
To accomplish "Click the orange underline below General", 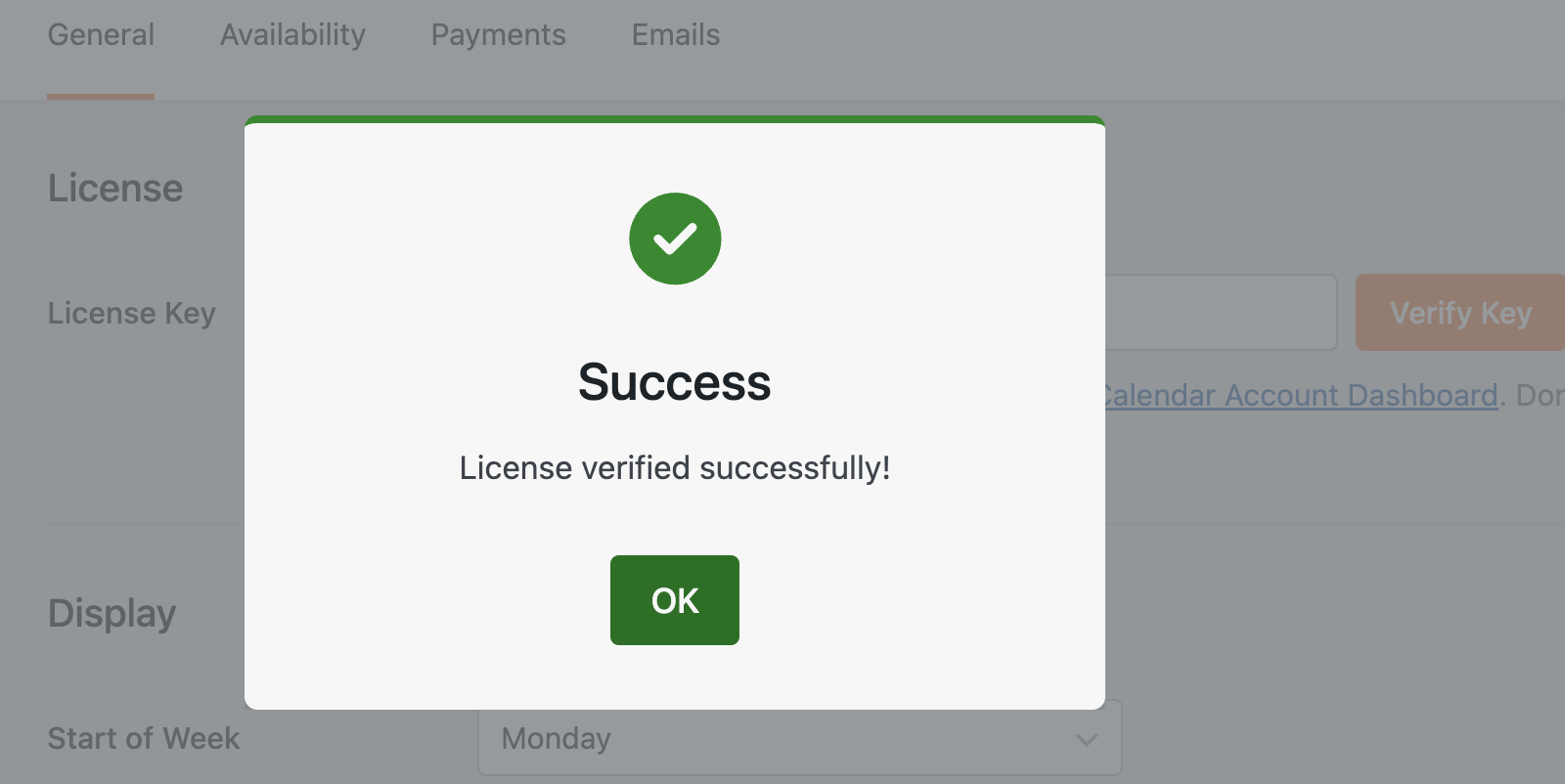I will 101,97.
